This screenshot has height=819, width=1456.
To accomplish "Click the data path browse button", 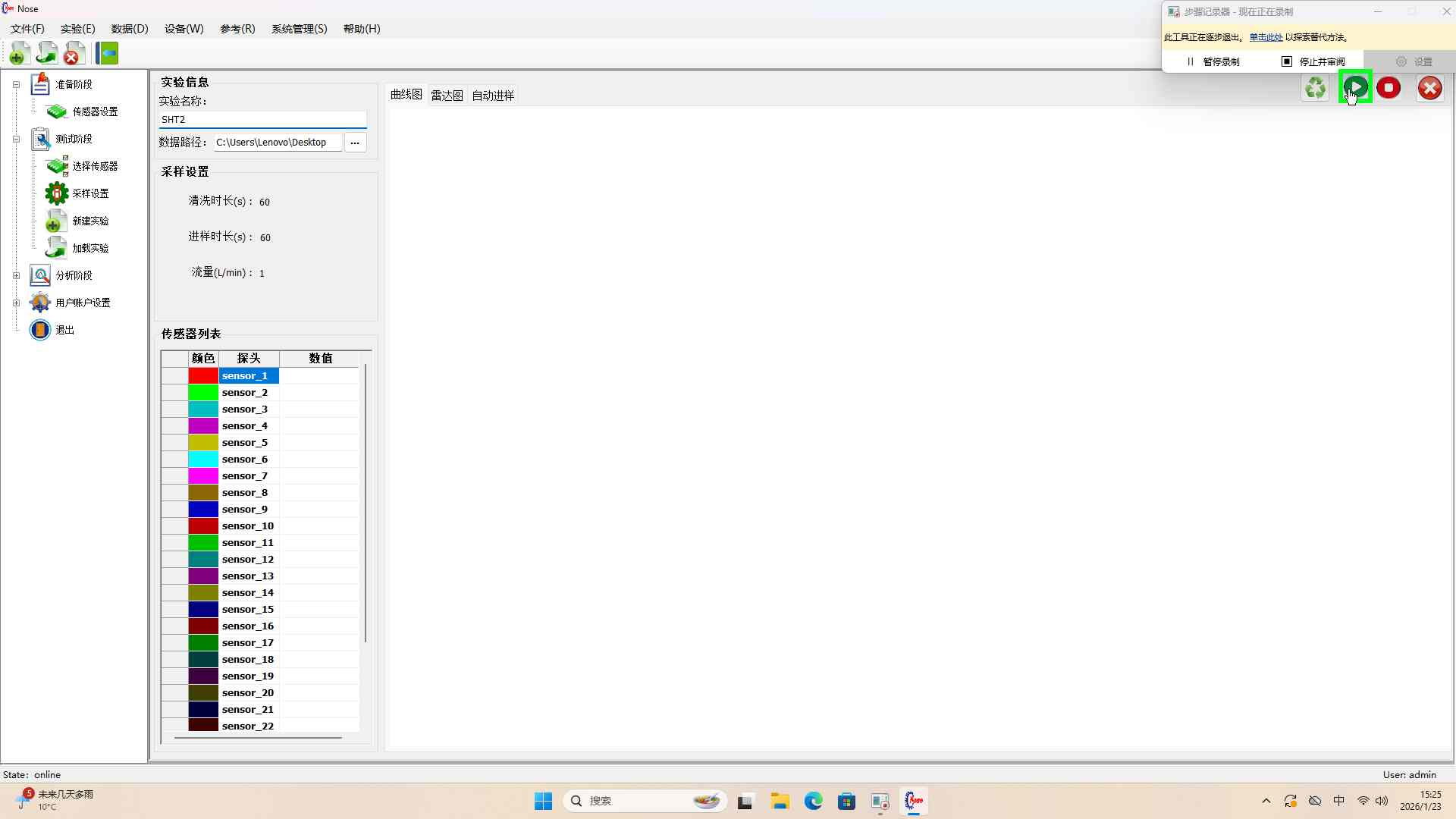I will tap(355, 143).
